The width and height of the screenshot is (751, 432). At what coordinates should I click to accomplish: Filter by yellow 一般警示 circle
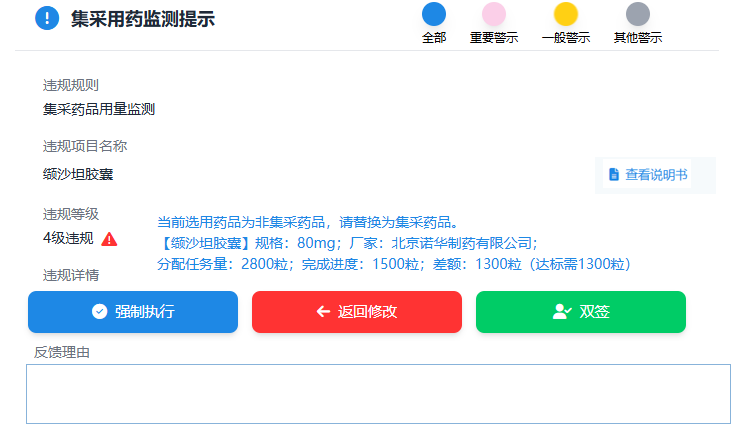566,14
